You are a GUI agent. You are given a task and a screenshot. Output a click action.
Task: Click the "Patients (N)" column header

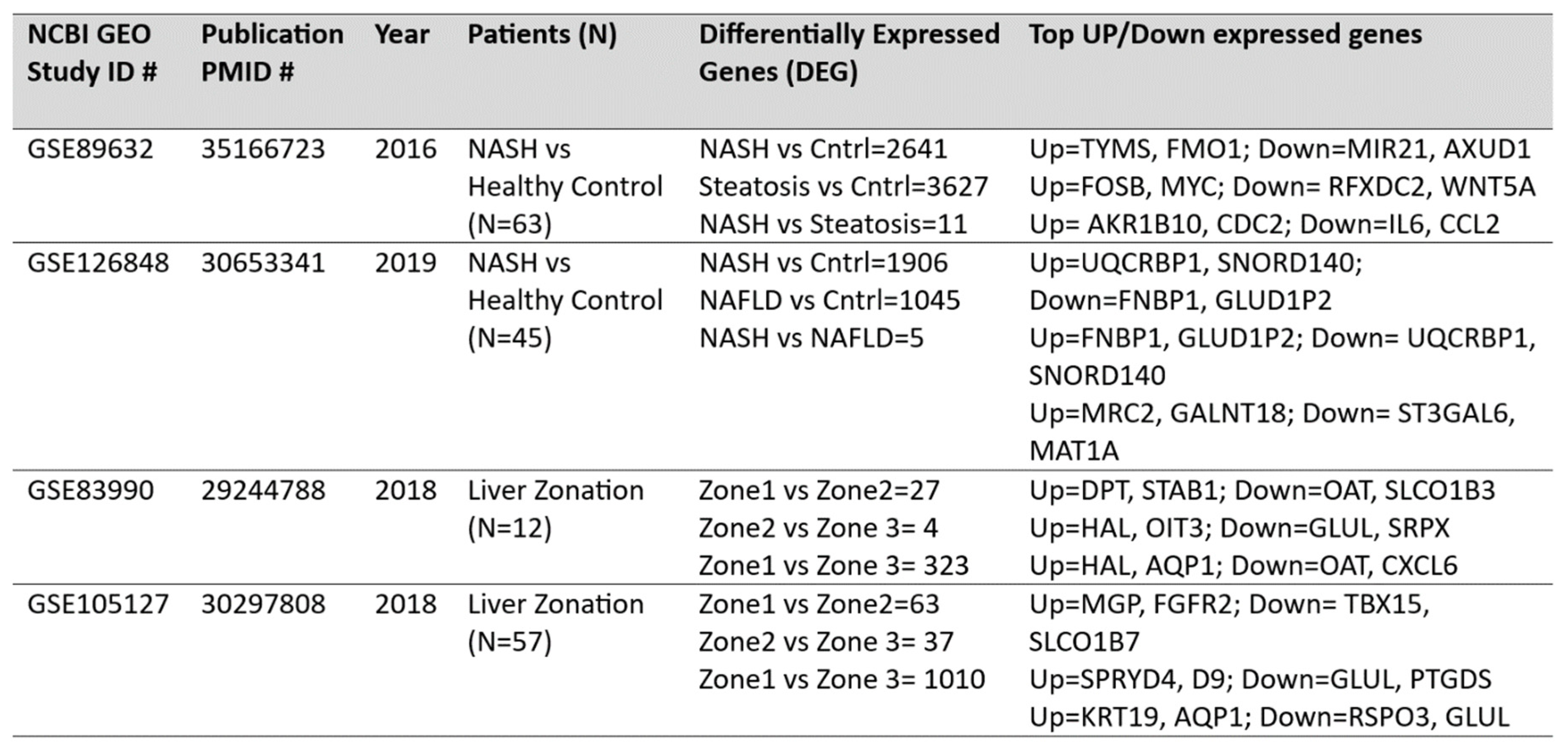point(542,35)
